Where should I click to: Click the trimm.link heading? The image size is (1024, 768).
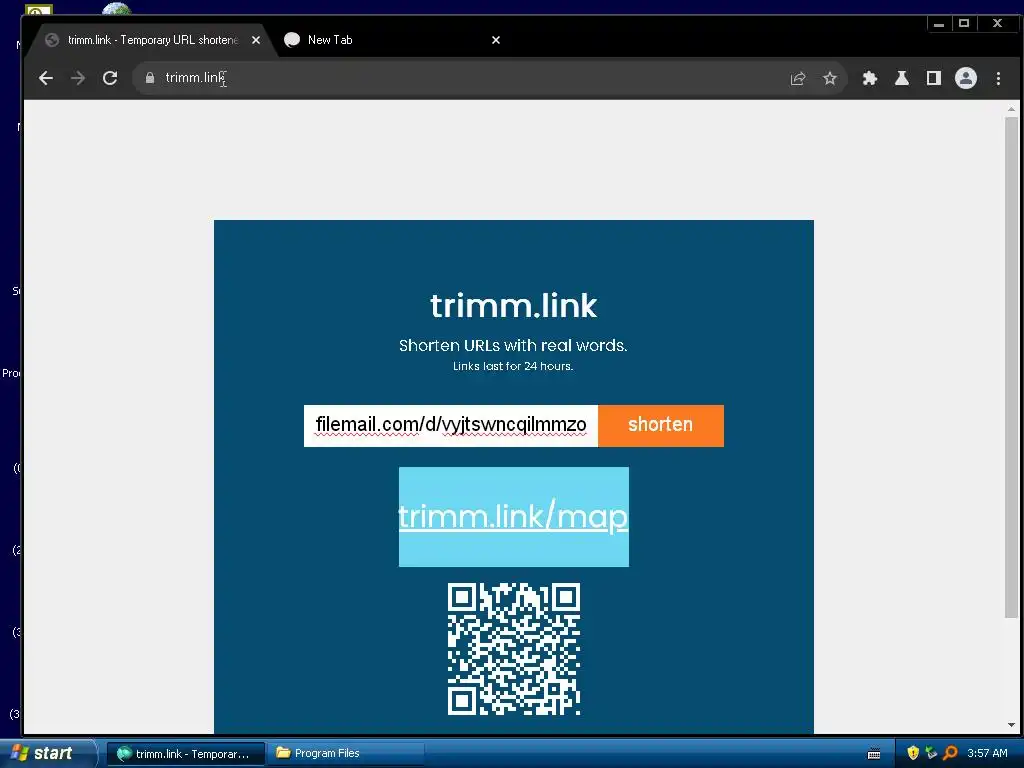point(513,306)
